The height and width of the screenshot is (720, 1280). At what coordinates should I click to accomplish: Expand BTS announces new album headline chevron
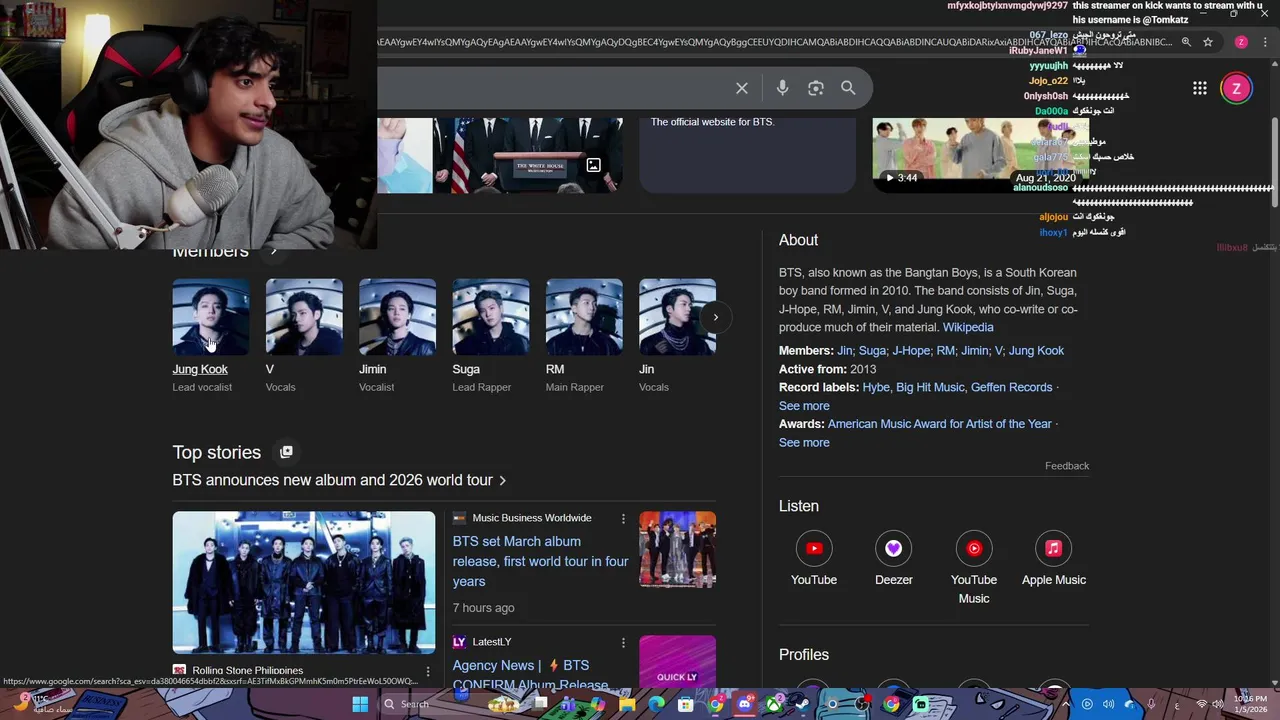(502, 481)
